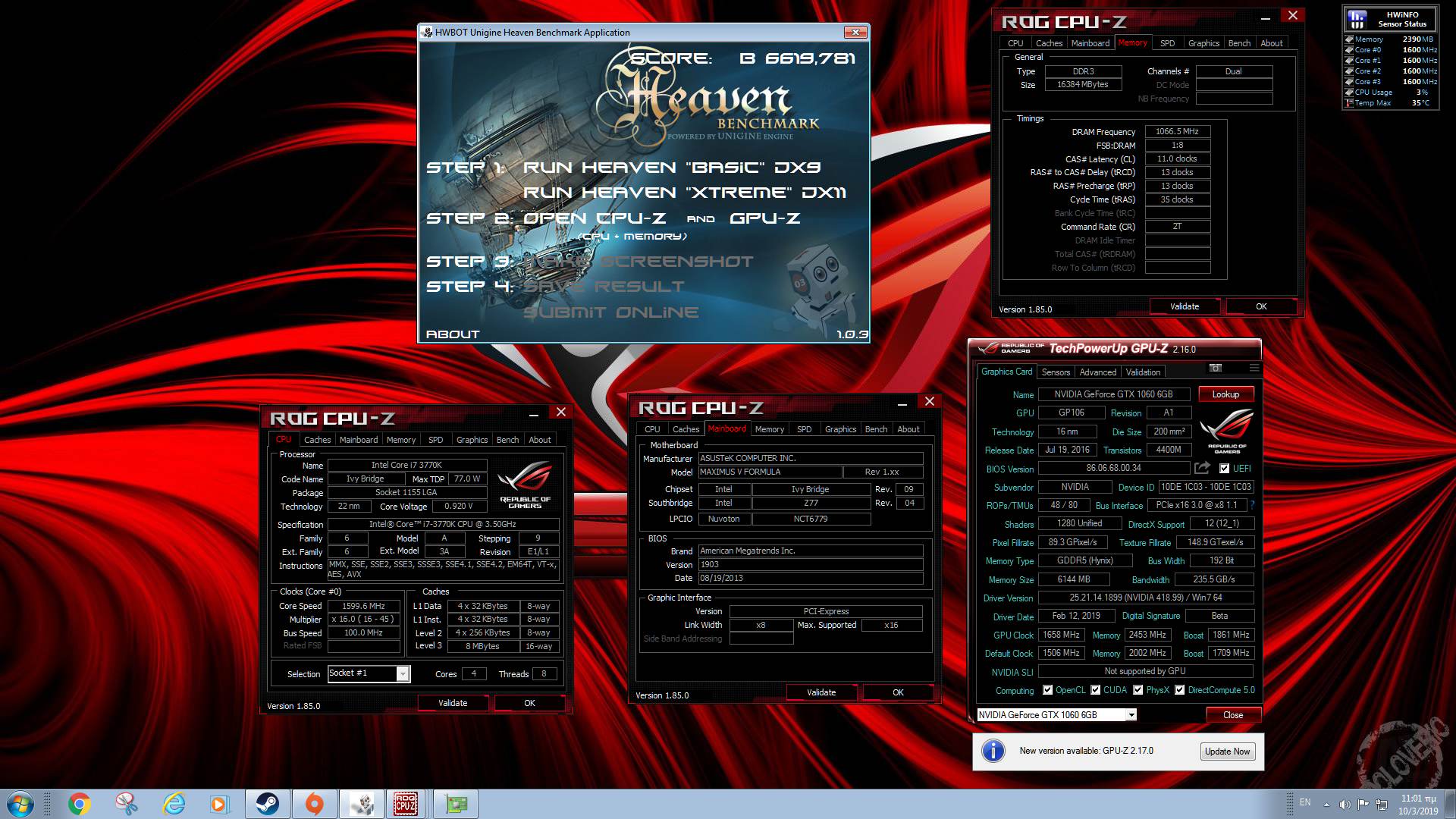This screenshot has width=1456, height=819.
Task: Click the CPU Usage sensor icon in HWiNFO gadget
Action: click(1349, 93)
